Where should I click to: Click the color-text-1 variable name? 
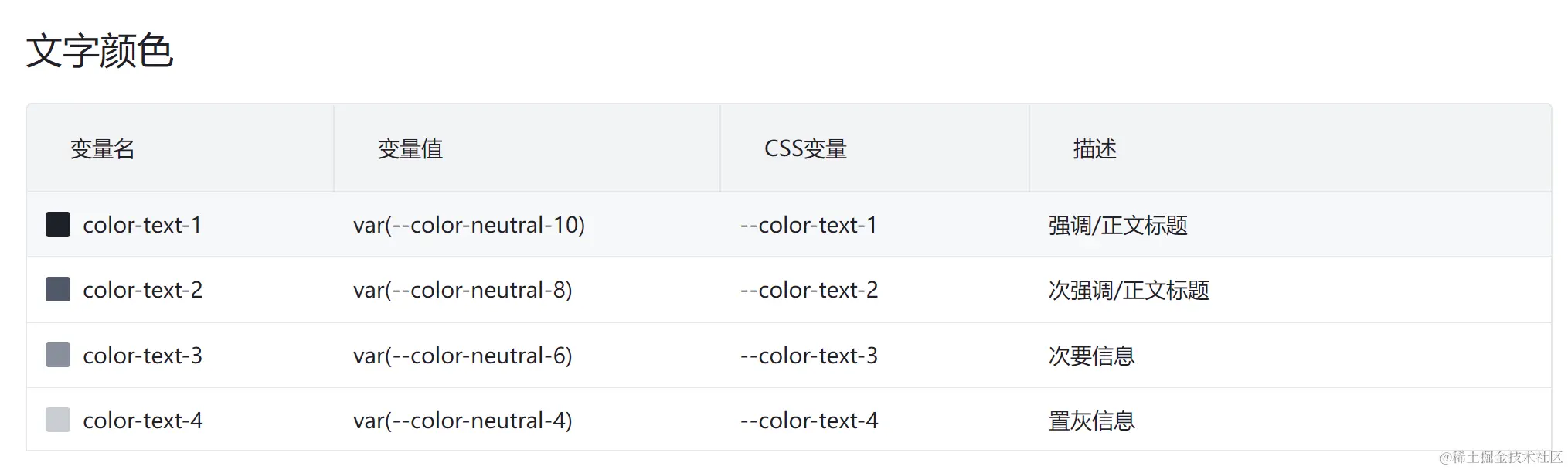[142, 225]
